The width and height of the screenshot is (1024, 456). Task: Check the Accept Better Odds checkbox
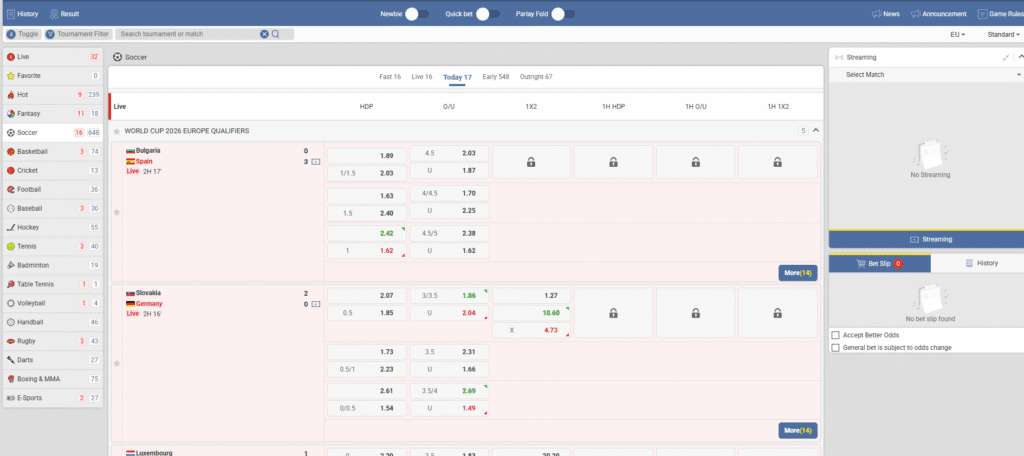click(x=836, y=335)
